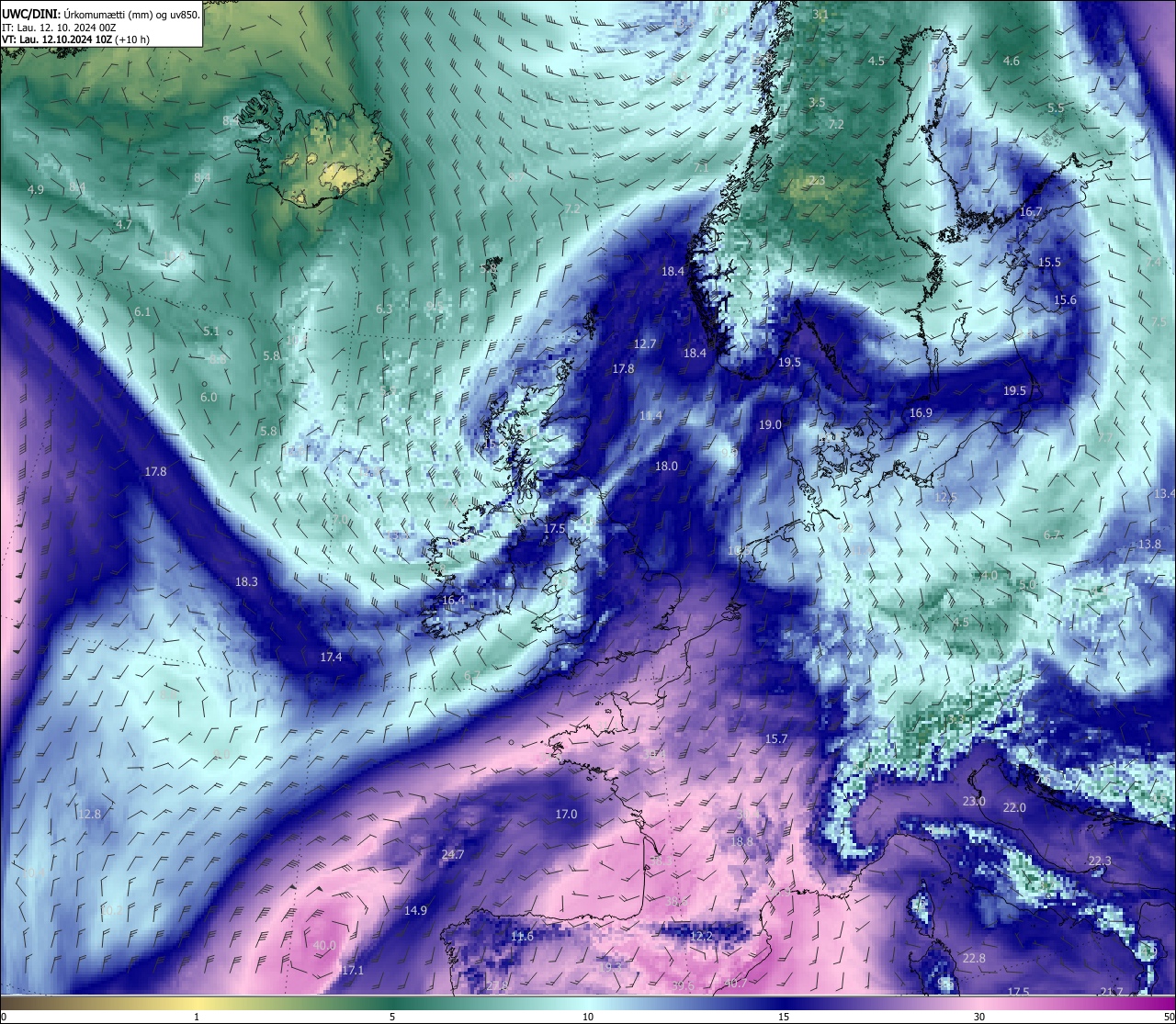Image resolution: width=1176 pixels, height=1024 pixels.
Task: Click the 12.2 value label
Action: tap(701, 936)
